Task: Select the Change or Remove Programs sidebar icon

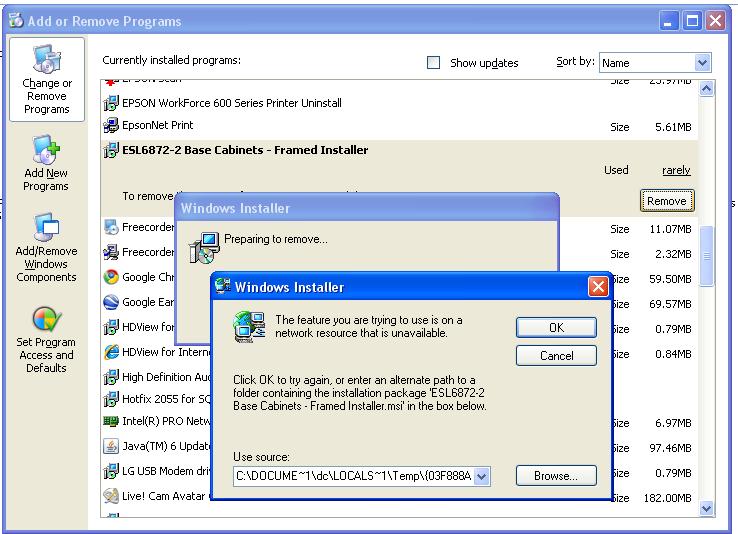Action: pos(47,60)
